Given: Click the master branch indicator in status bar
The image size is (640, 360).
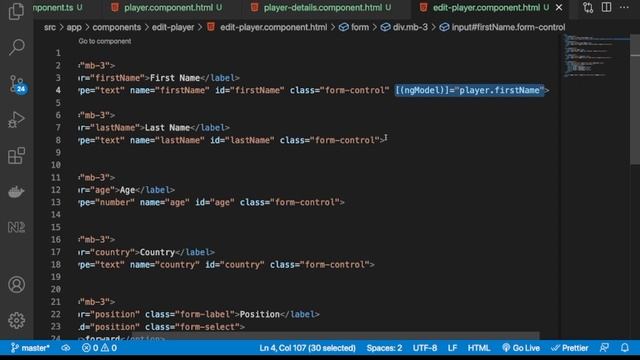Looking at the screenshot, I should coord(30,348).
